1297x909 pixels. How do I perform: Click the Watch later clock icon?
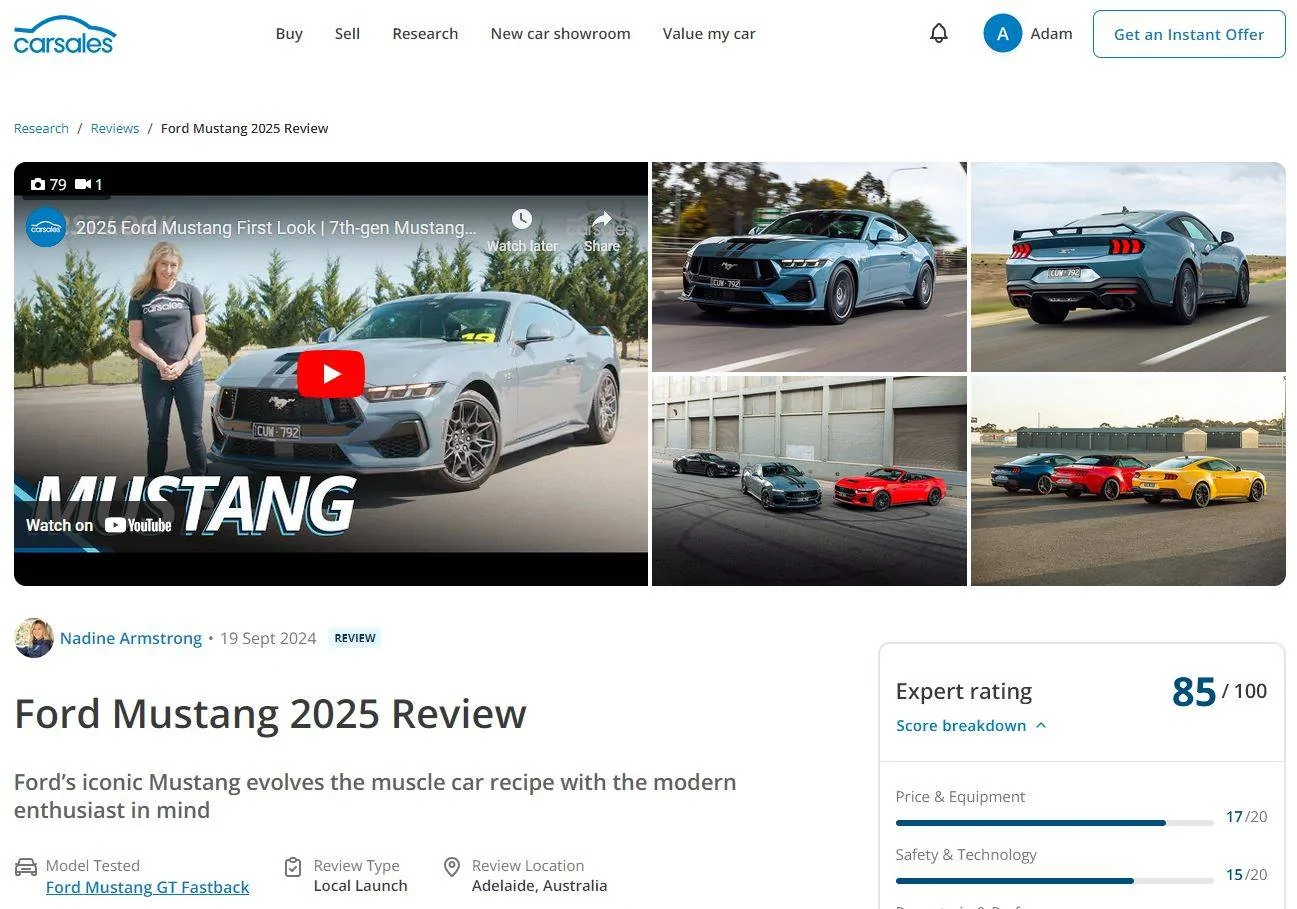click(521, 219)
